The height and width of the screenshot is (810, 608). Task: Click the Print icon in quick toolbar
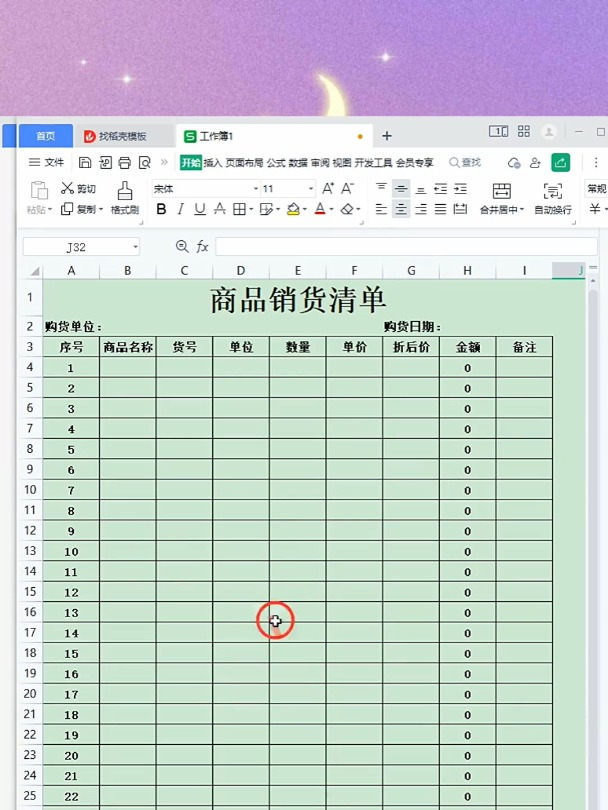point(124,163)
